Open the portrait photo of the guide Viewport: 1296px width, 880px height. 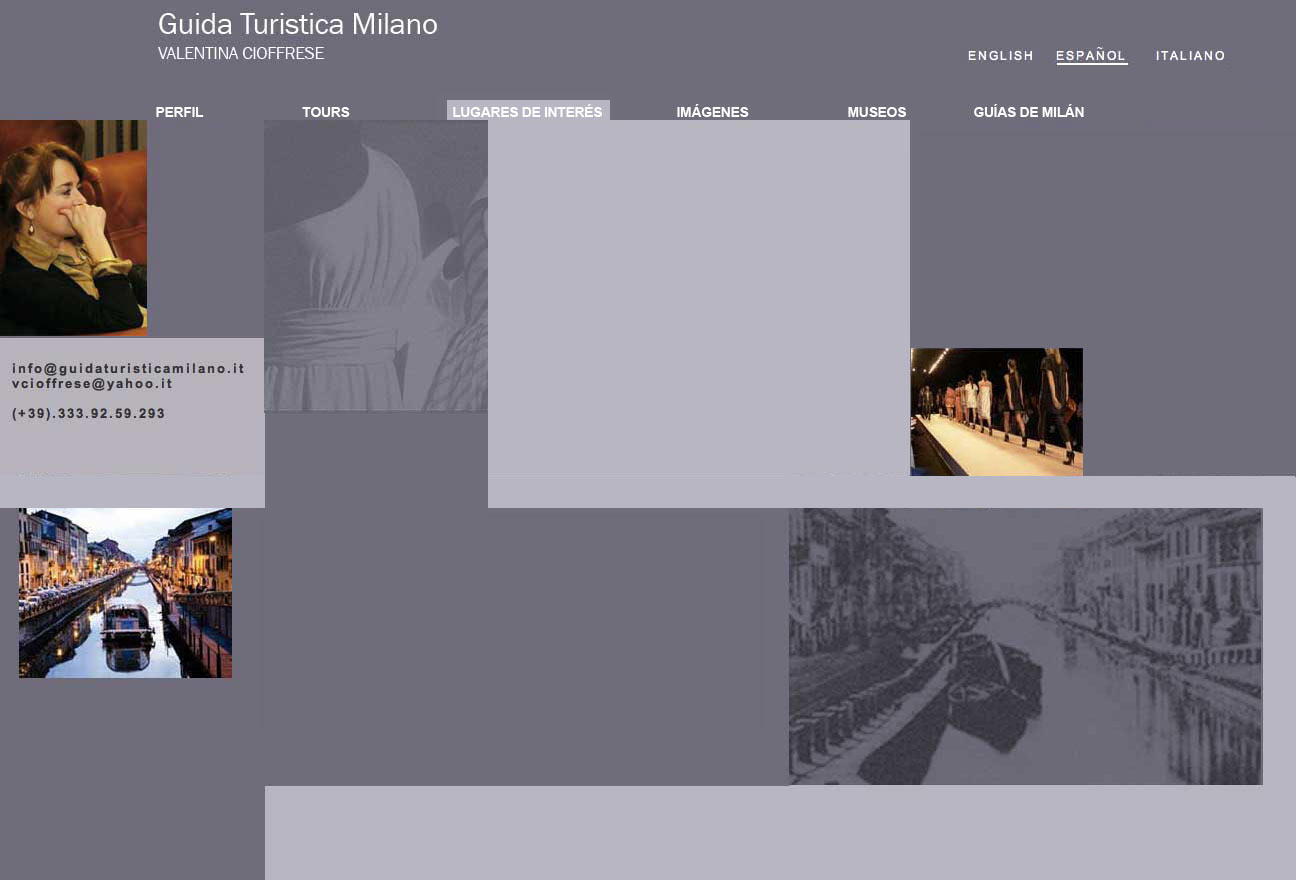click(73, 228)
